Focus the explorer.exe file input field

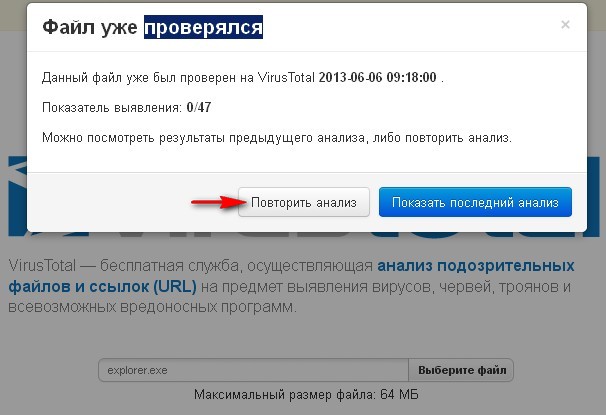coord(254,370)
